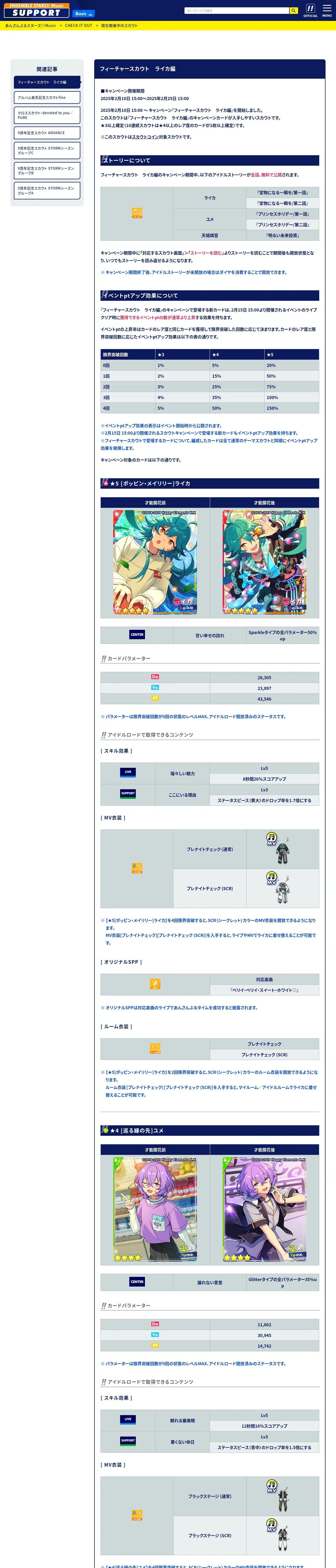This screenshot has height=1568, width=336.
Task: Click the original SPP icon
Action: click(x=155, y=984)
